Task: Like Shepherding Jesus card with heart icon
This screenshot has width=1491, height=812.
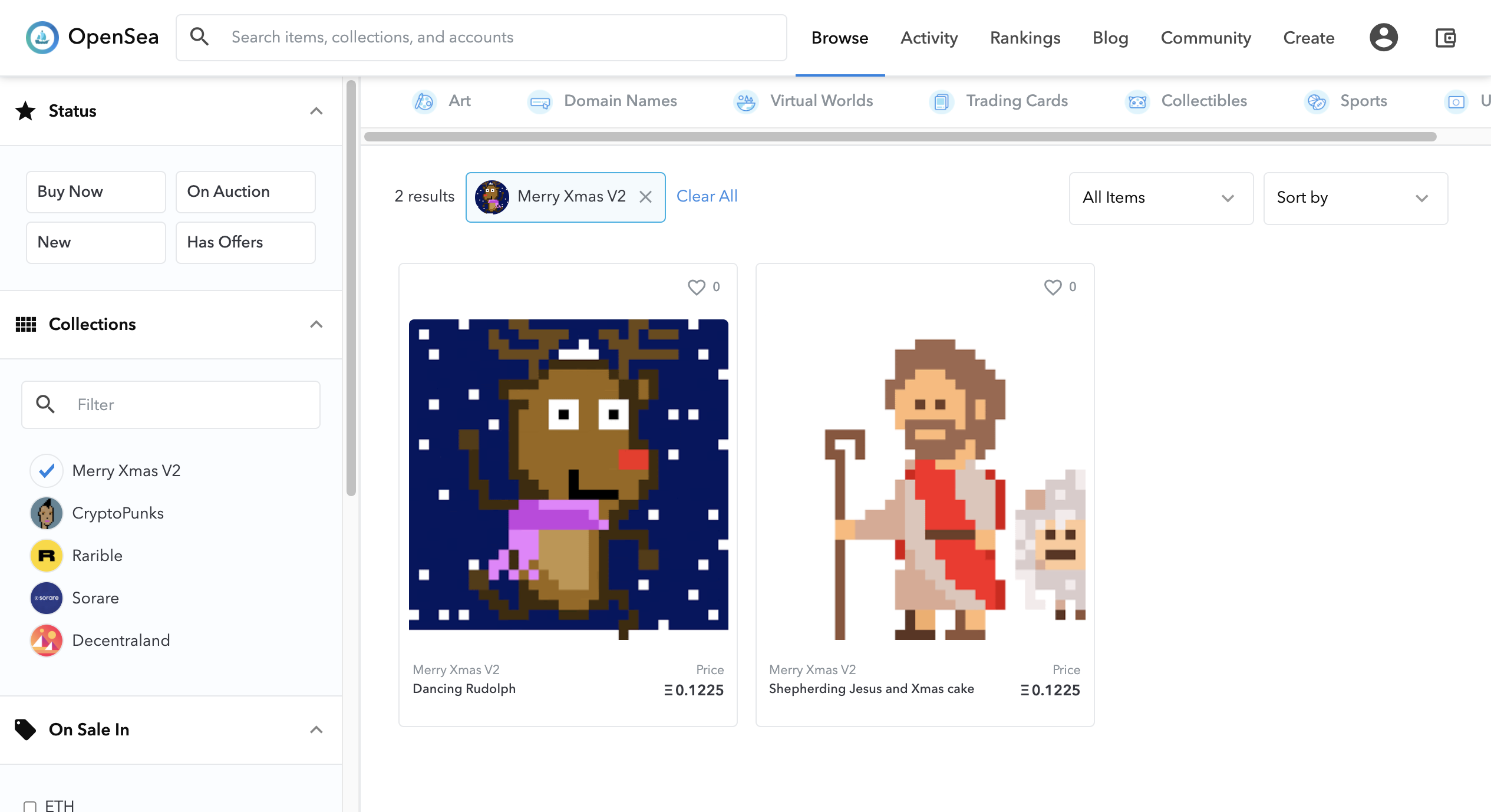Action: tap(1053, 287)
